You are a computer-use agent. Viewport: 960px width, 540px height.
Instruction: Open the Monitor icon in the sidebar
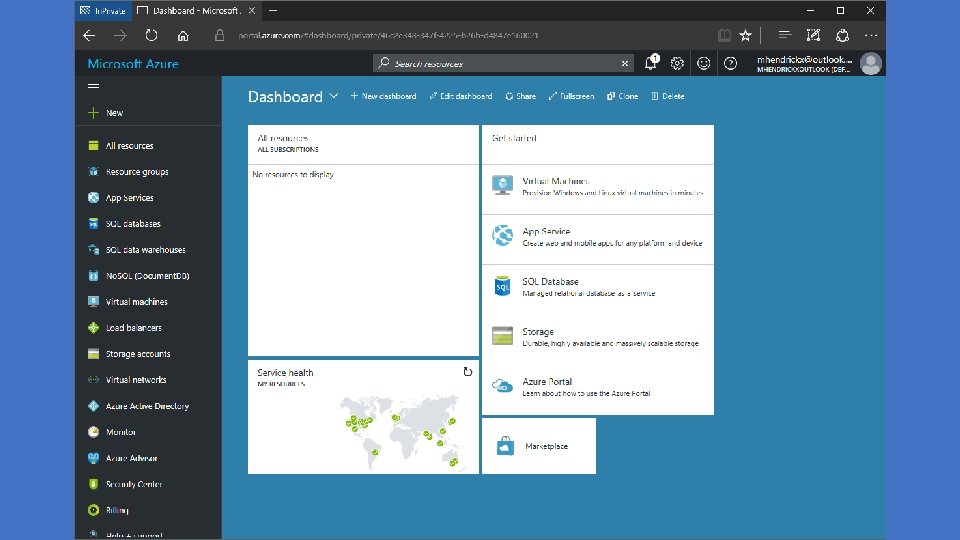[93, 432]
